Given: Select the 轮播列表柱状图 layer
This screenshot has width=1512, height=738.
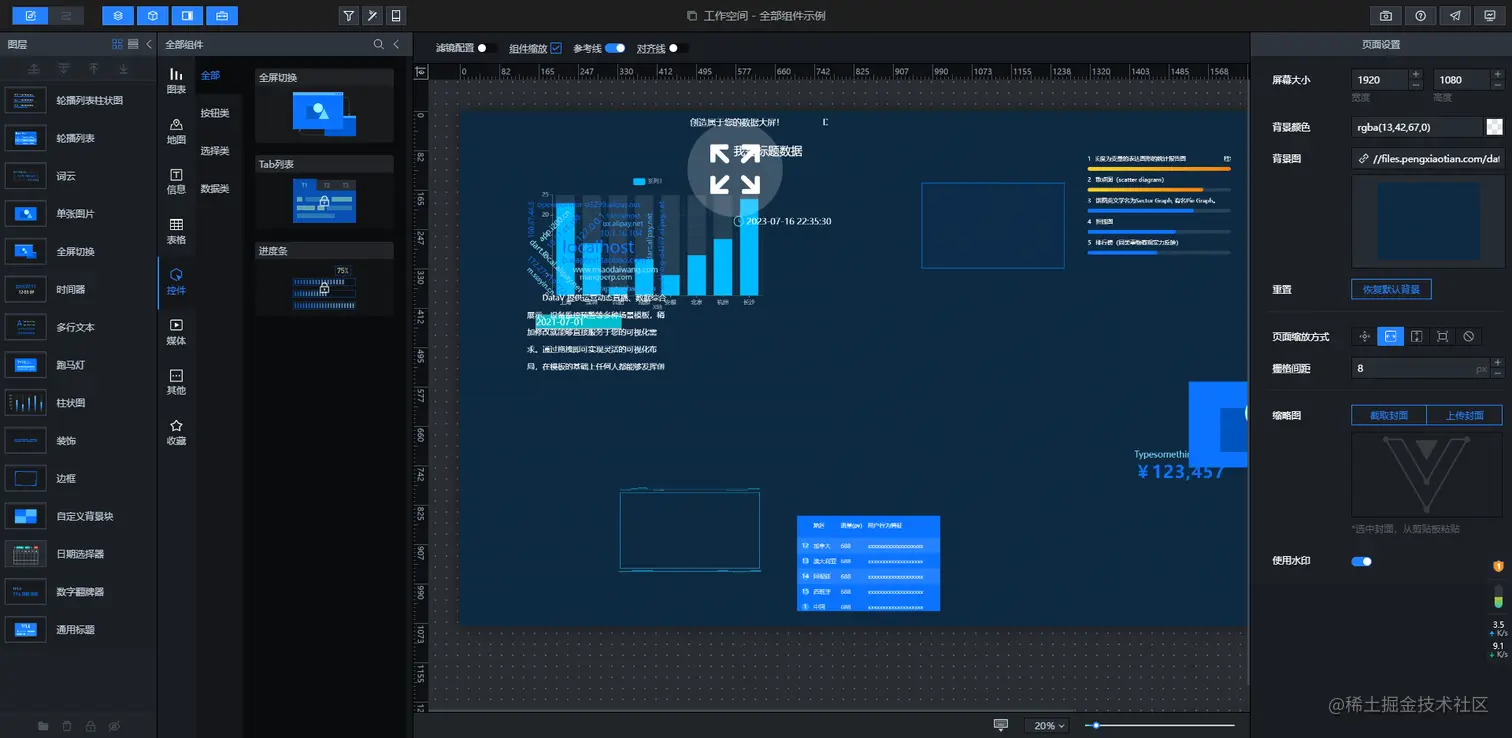Looking at the screenshot, I should pyautogui.click(x=78, y=100).
